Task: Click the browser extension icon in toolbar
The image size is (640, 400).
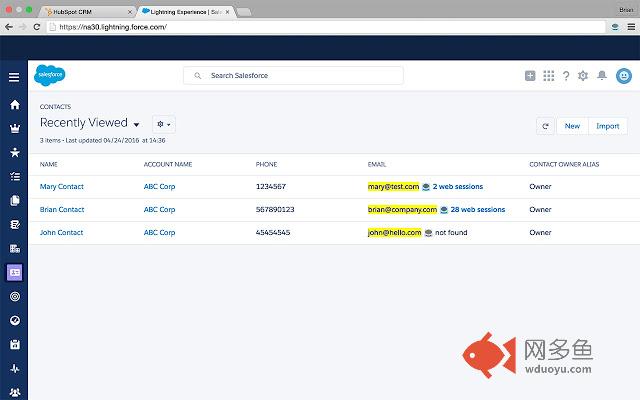Action: click(615, 27)
